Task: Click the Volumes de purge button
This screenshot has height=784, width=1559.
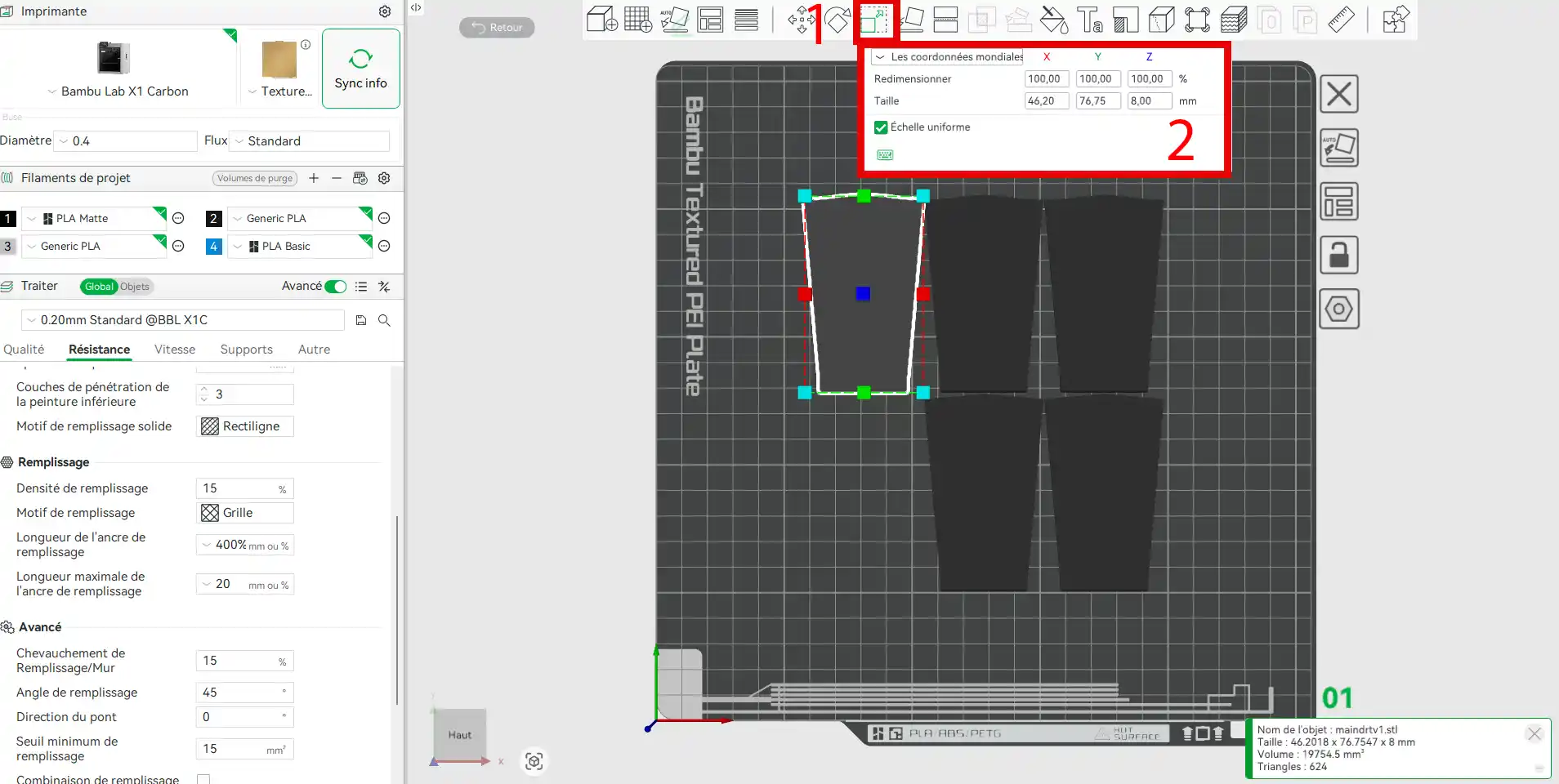Action: click(255, 179)
